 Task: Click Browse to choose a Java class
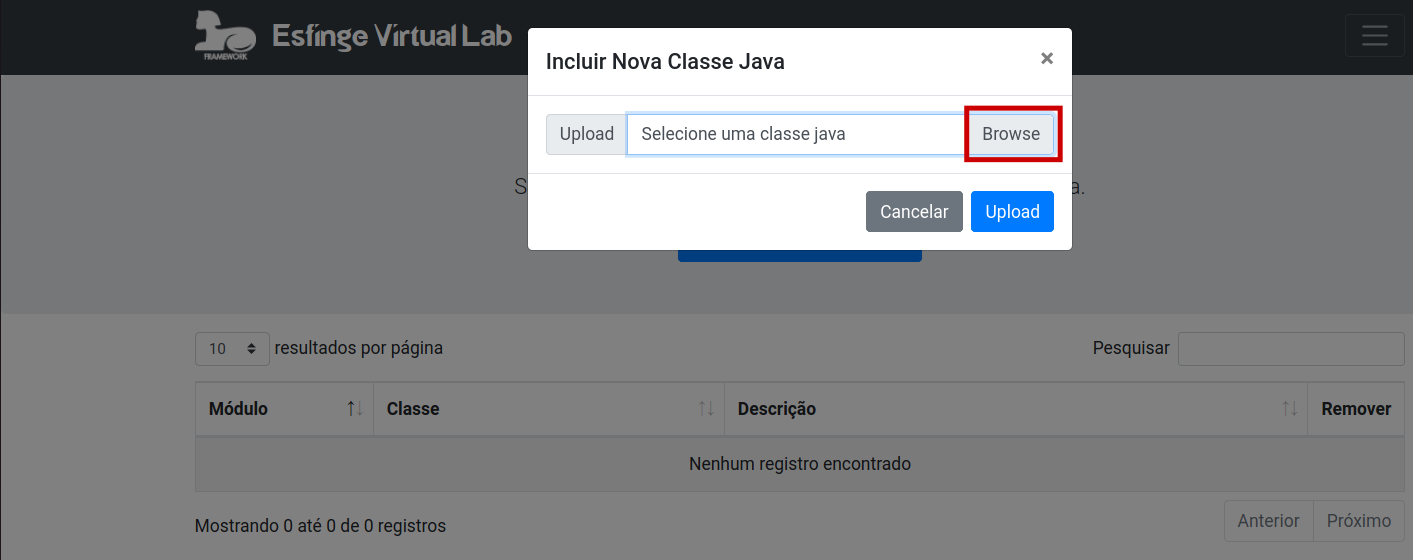[x=1011, y=134]
